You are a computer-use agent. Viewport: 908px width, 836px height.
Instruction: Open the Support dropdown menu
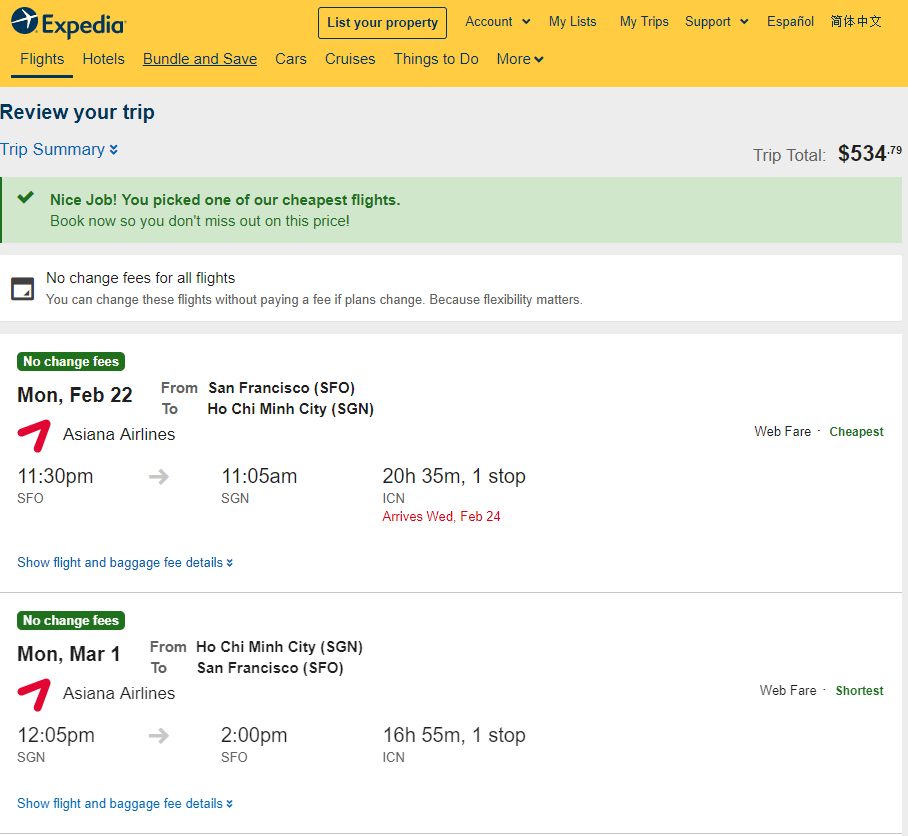(x=717, y=22)
